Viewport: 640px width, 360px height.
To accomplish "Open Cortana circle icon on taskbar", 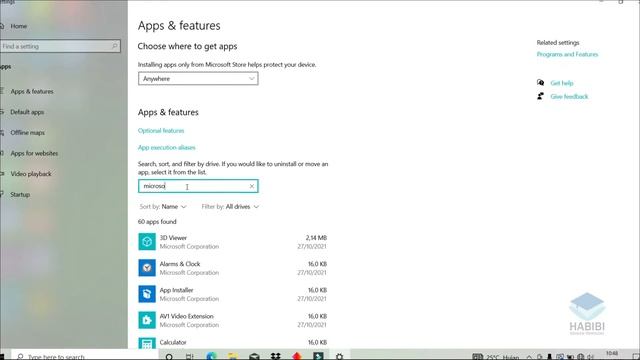I will 169,356.
